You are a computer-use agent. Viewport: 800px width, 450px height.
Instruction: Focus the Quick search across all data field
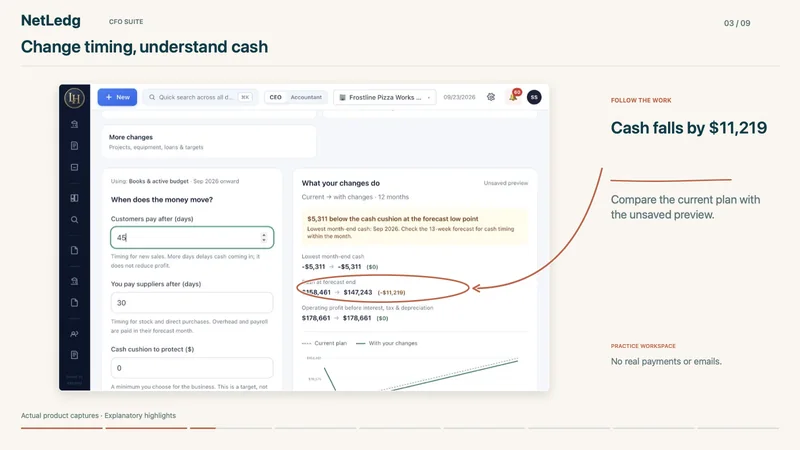[200, 97]
